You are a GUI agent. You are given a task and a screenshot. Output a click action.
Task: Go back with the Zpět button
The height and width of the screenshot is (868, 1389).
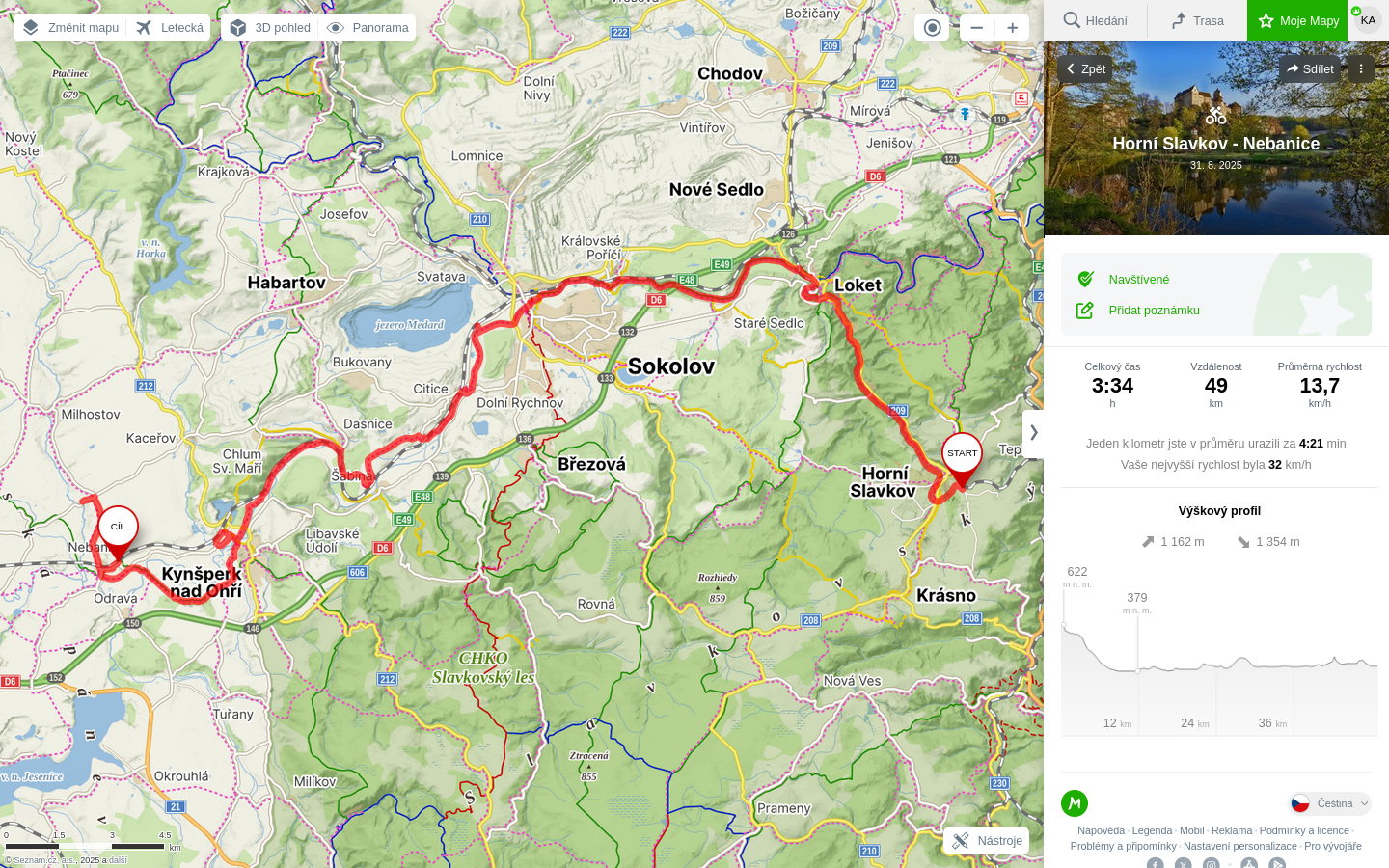click(1085, 68)
